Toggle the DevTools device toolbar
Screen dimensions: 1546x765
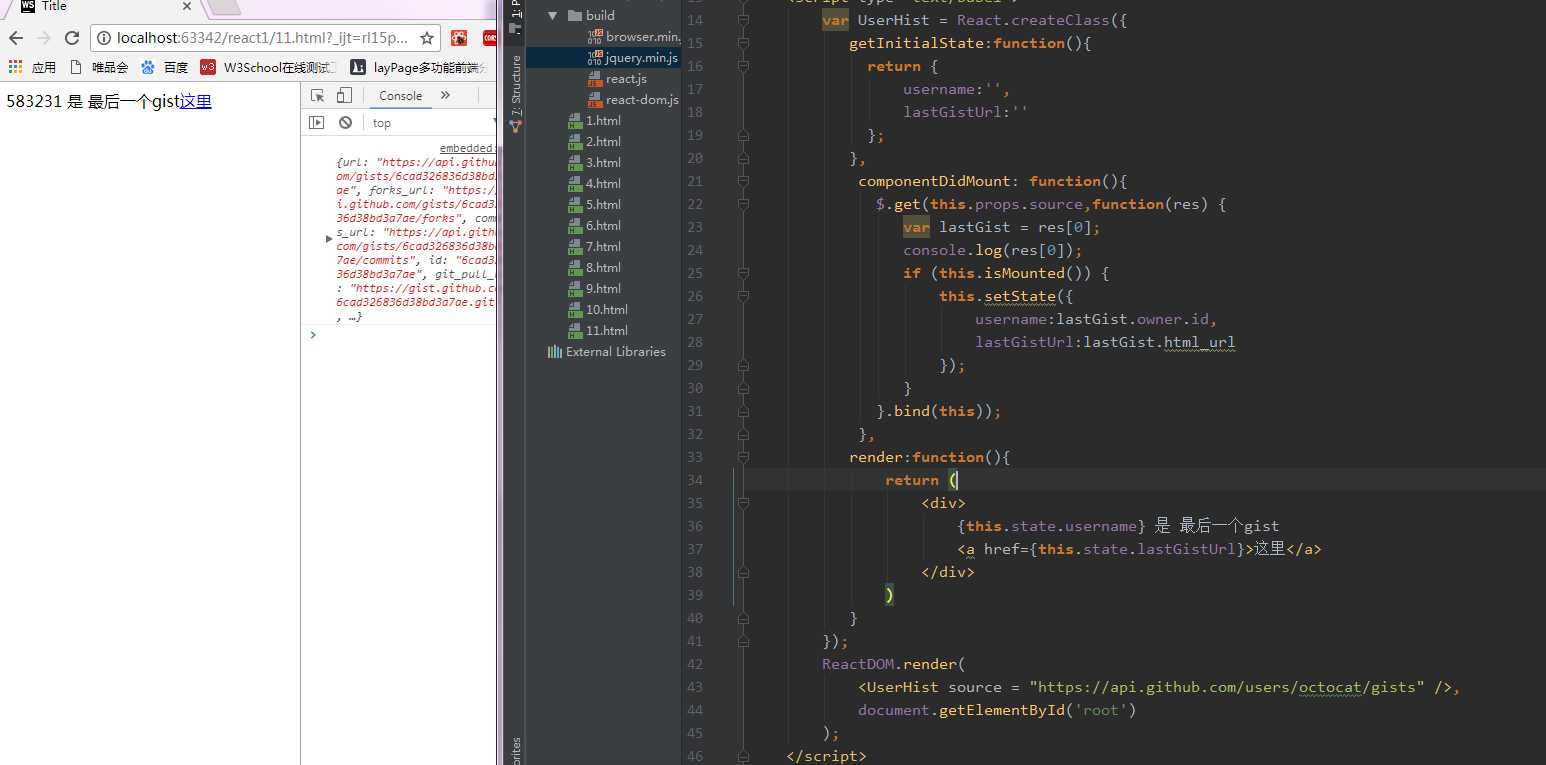tap(343, 96)
